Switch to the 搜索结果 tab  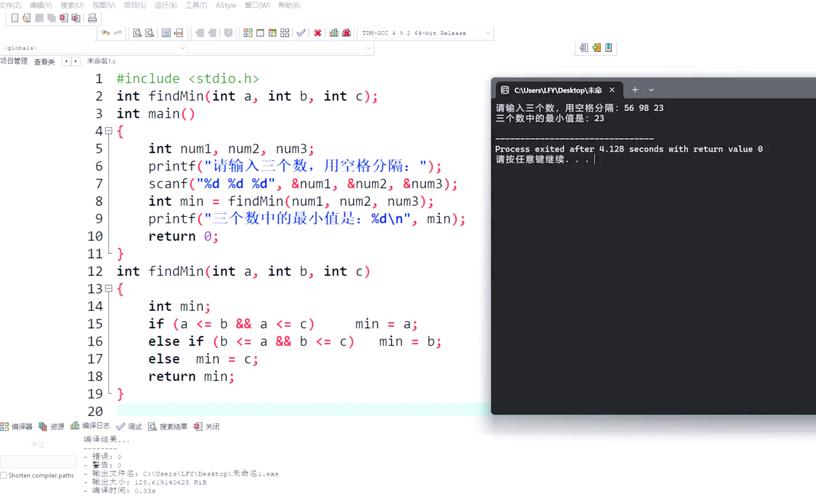(167, 426)
